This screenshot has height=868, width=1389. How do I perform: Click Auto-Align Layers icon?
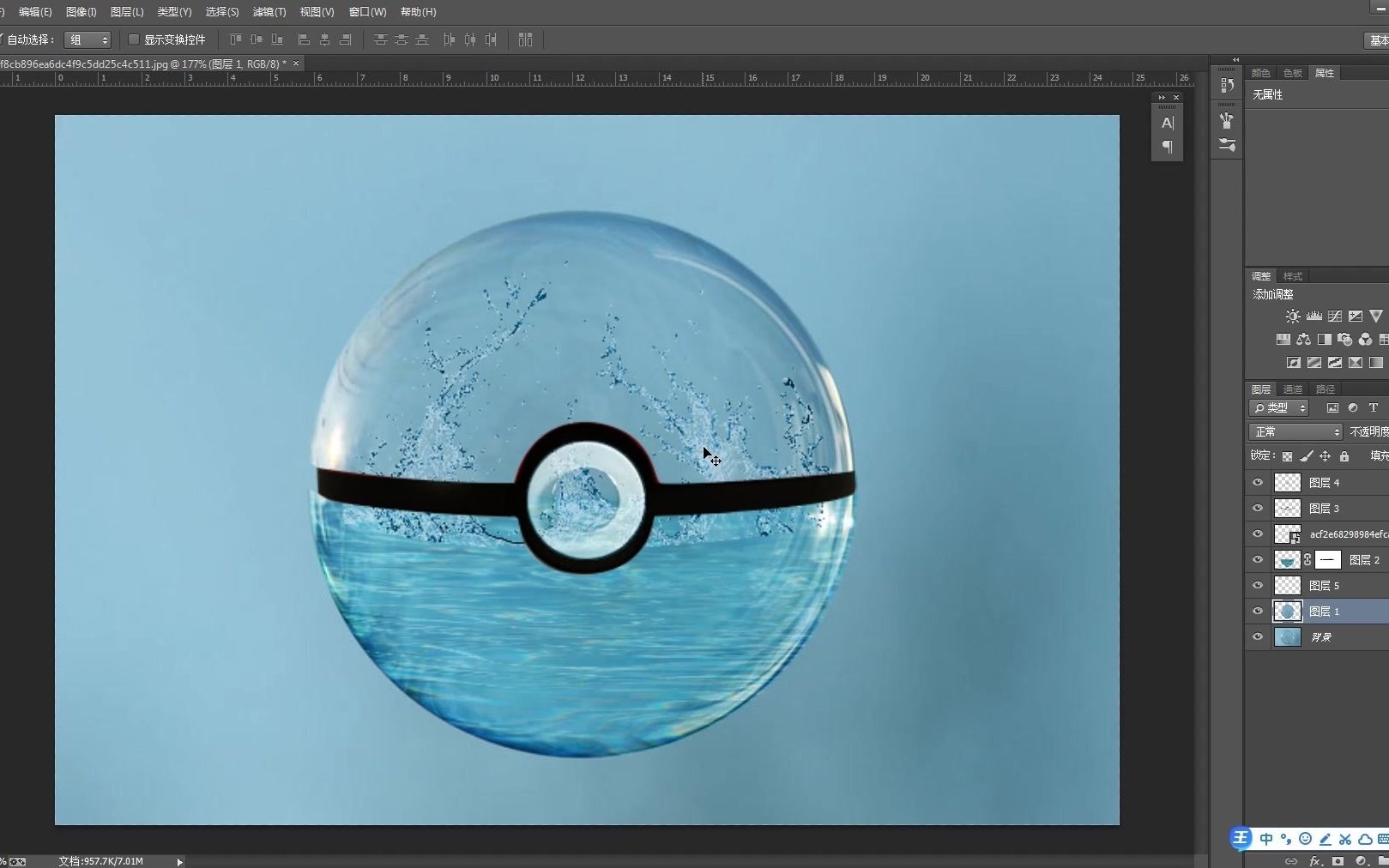point(525,39)
